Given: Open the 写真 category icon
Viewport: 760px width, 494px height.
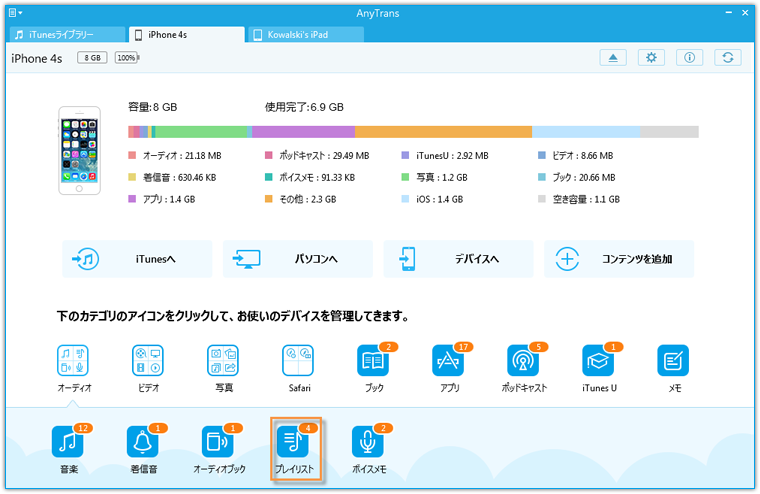Looking at the screenshot, I should pyautogui.click(x=223, y=361).
